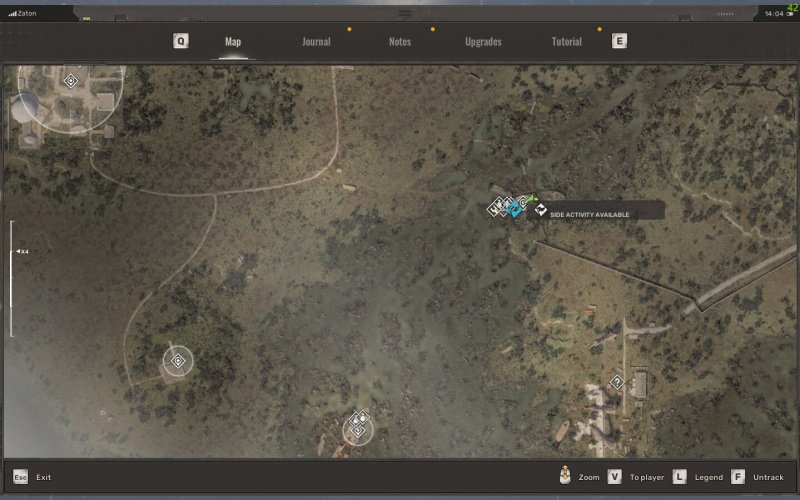Image resolution: width=800 pixels, height=500 pixels.
Task: Click the side activity marker icon
Action: (x=540, y=209)
